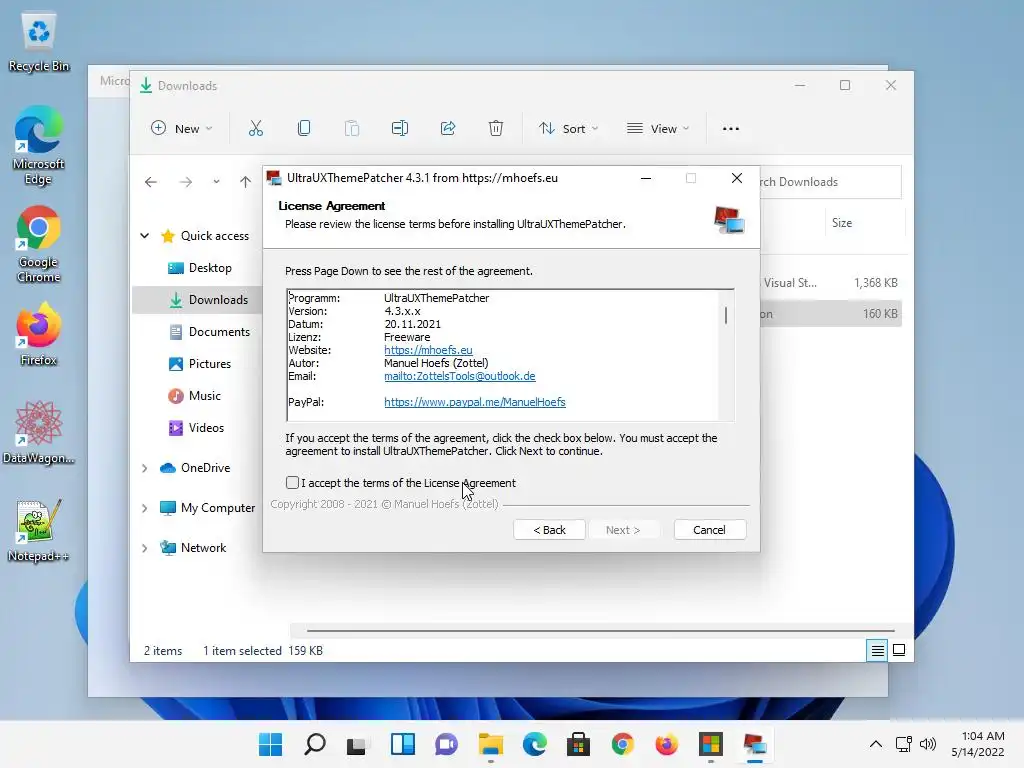Open the See more ellipsis menu

[x=731, y=129]
